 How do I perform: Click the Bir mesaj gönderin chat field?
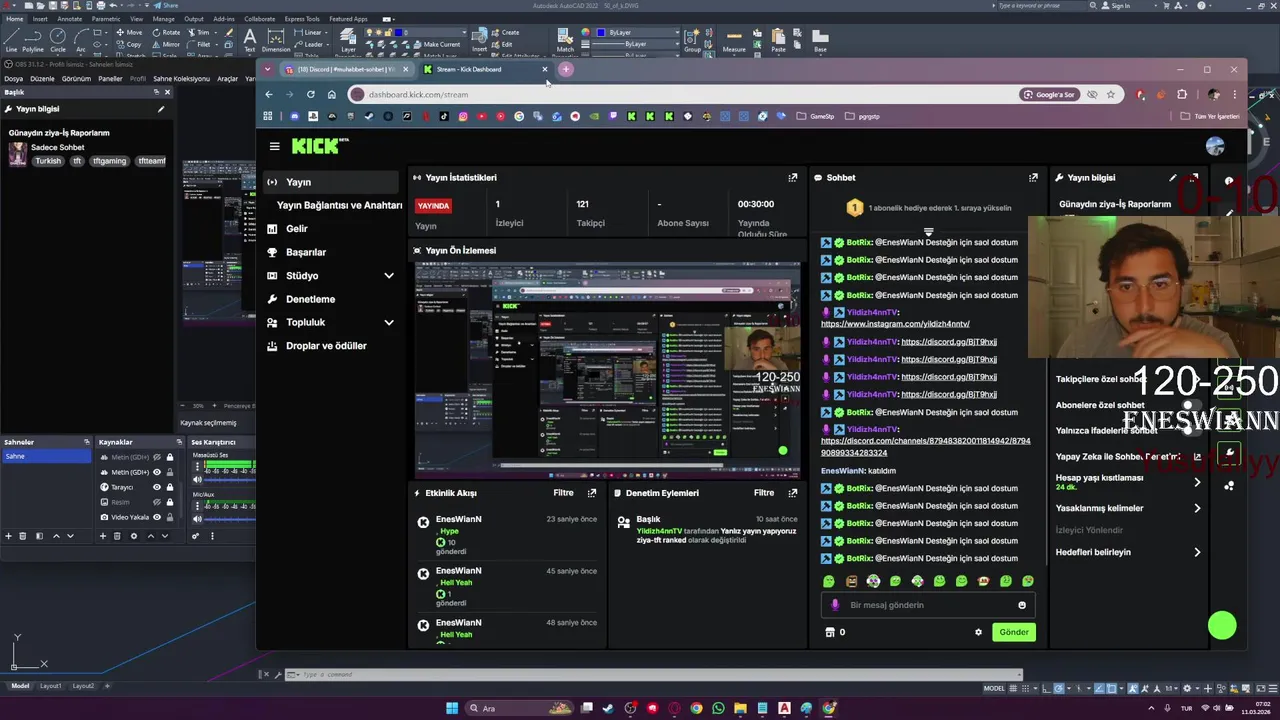pos(926,605)
